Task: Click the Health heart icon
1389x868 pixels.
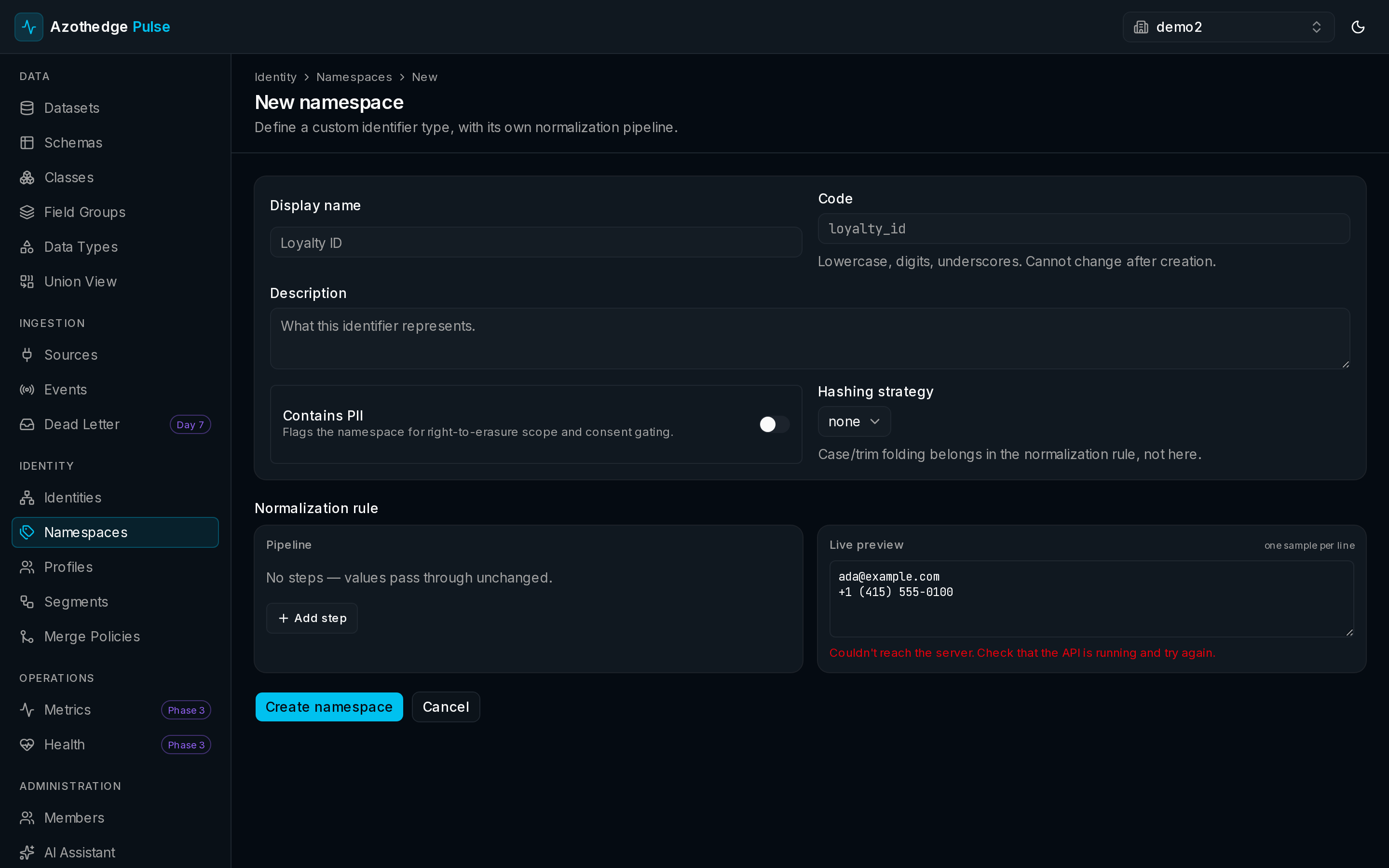Action: tap(27, 745)
